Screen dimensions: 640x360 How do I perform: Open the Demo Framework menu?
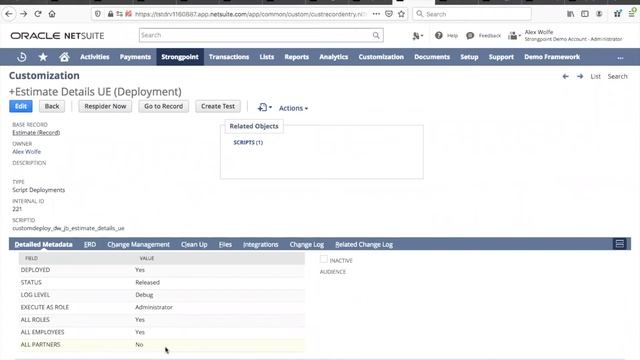coord(552,57)
